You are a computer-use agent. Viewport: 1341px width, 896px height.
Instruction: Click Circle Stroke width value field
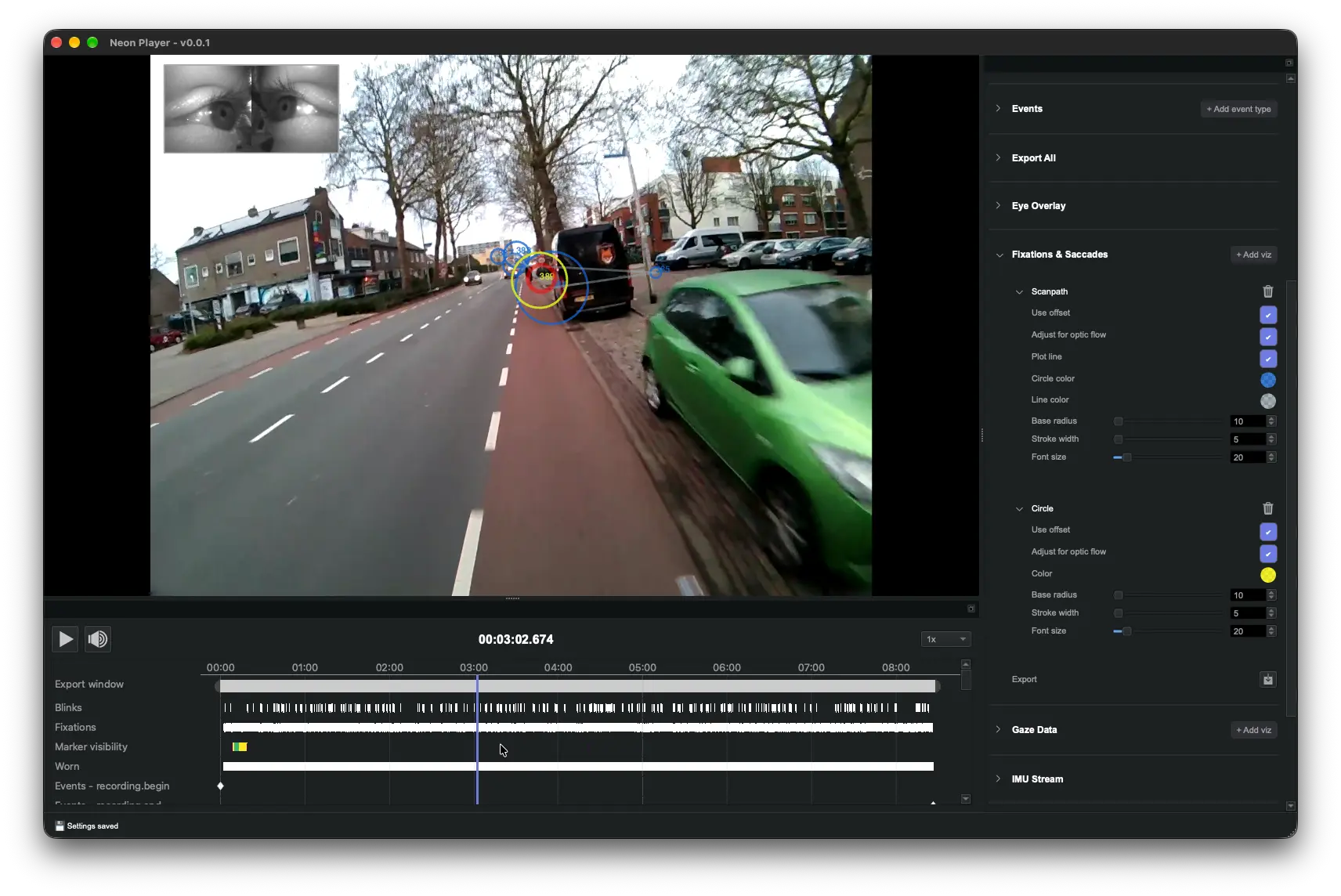coord(1248,613)
